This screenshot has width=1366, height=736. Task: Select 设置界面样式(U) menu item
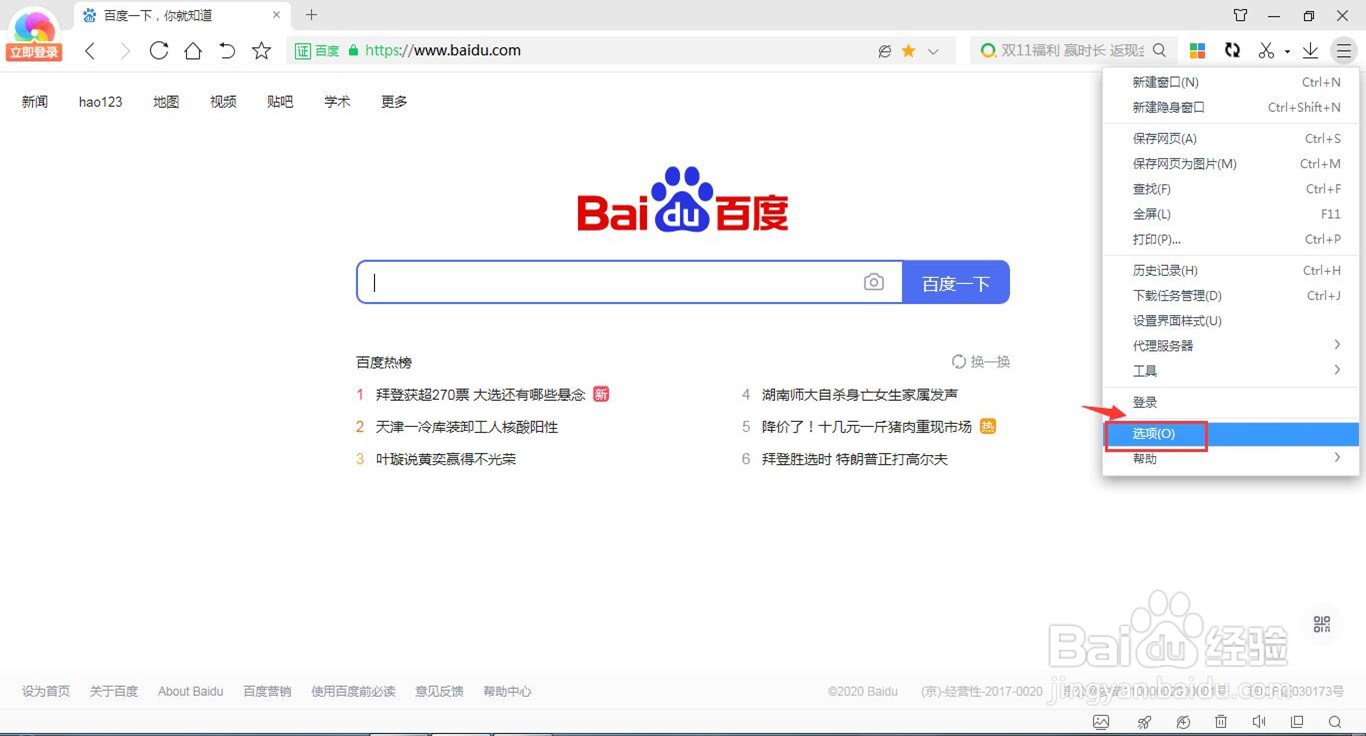click(1231, 320)
